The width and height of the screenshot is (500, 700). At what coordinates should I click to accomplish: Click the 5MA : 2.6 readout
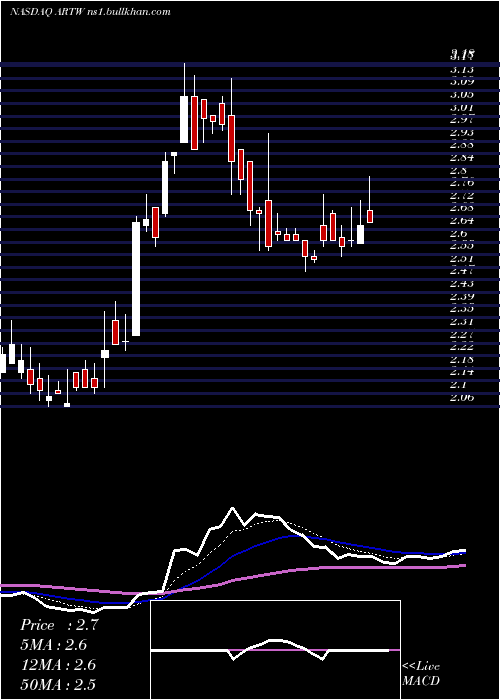(53, 645)
